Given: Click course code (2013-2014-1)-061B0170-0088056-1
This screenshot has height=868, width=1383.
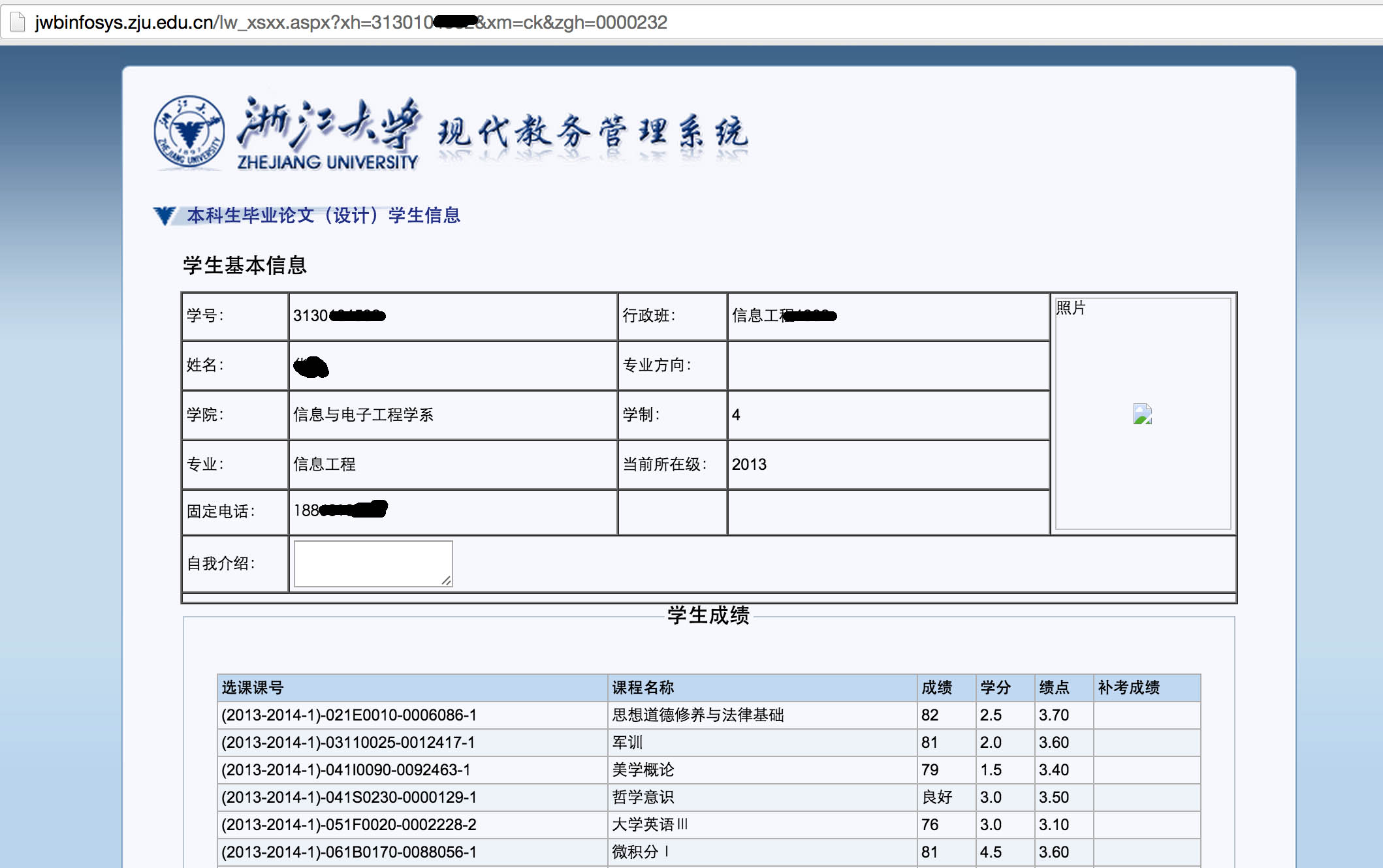Looking at the screenshot, I should click(349, 852).
